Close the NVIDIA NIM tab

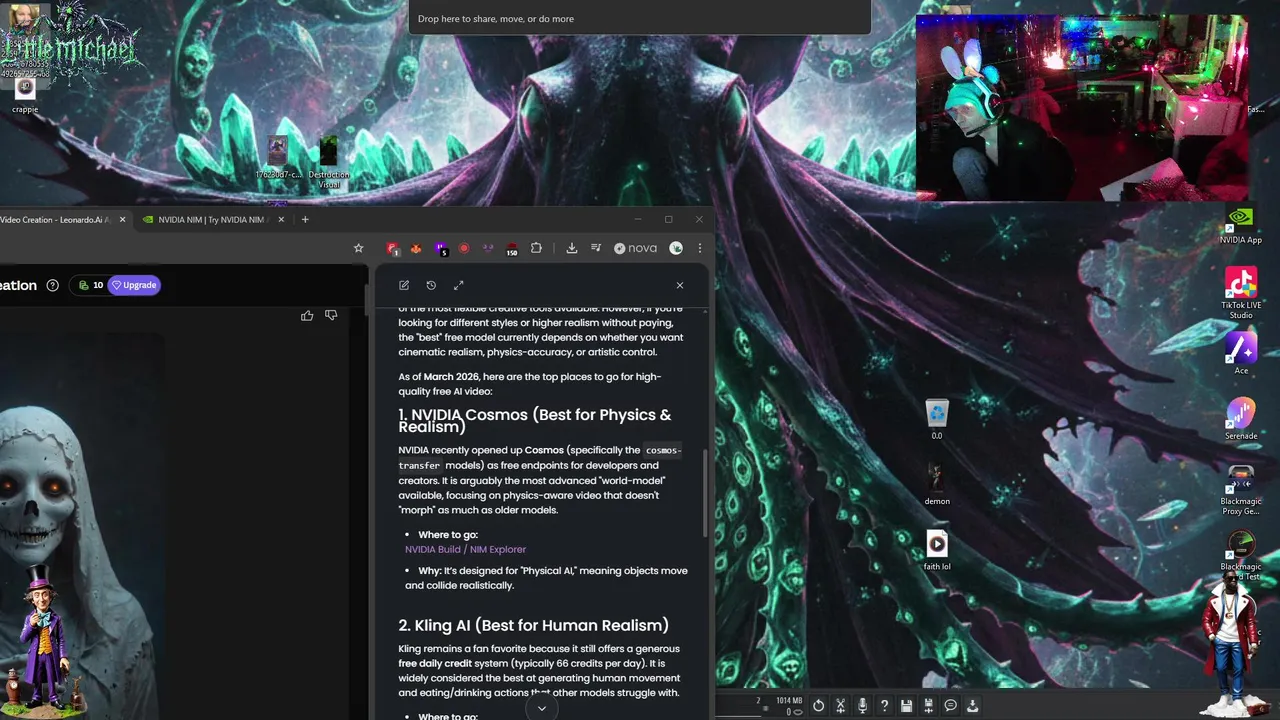pyautogui.click(x=281, y=219)
